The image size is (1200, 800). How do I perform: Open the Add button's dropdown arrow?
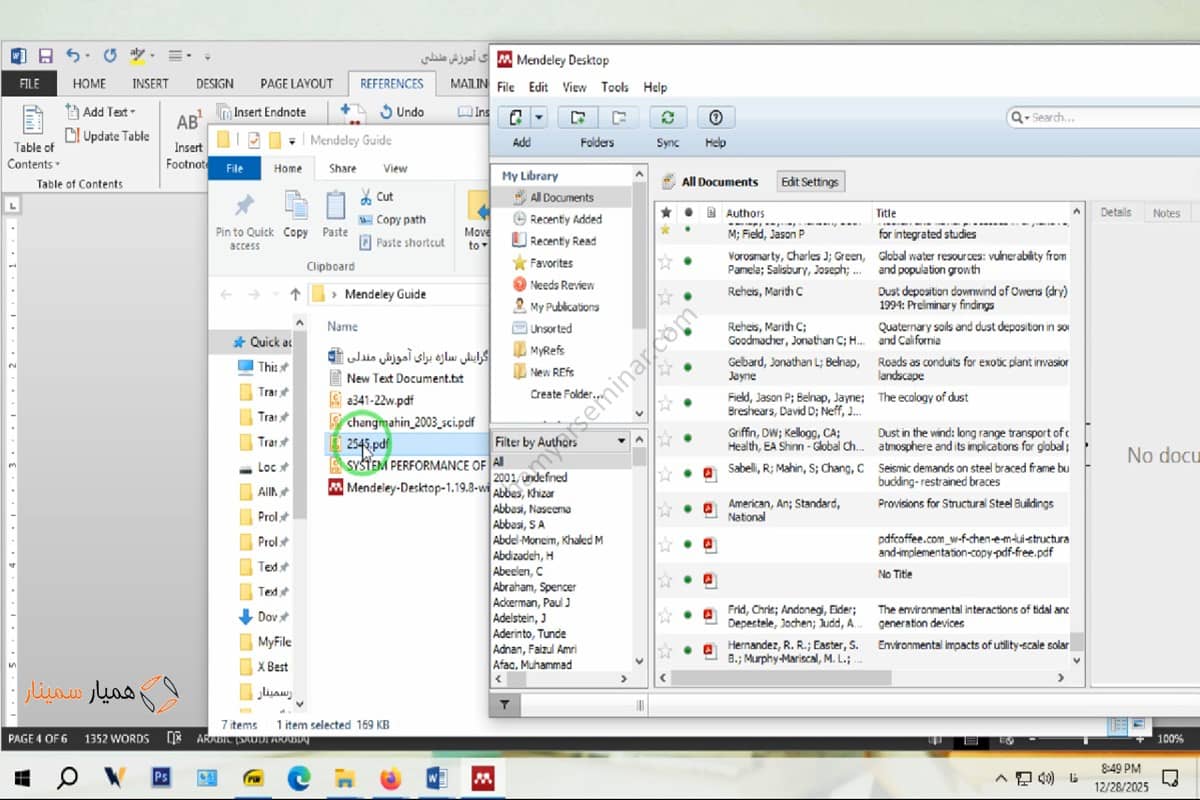coord(540,117)
